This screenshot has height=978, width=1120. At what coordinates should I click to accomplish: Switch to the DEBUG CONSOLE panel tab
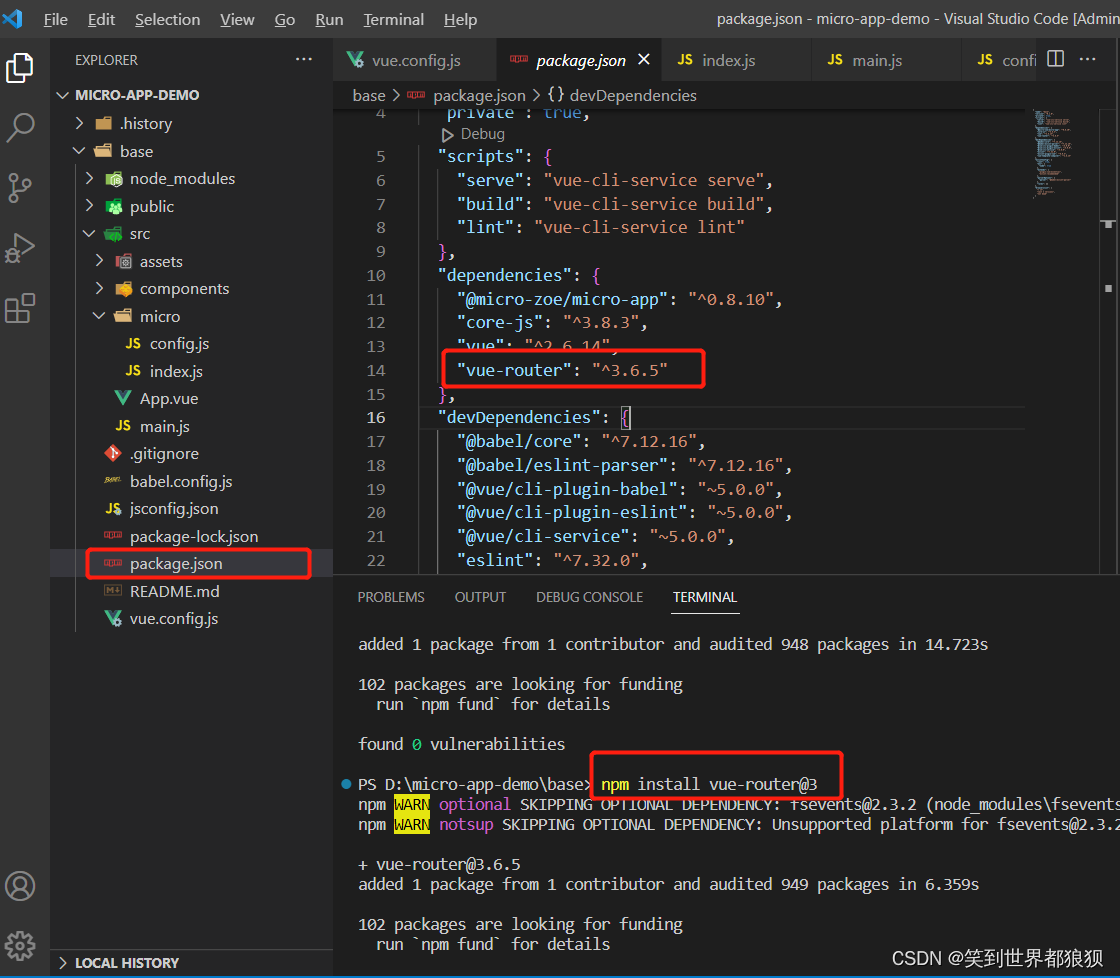589,597
